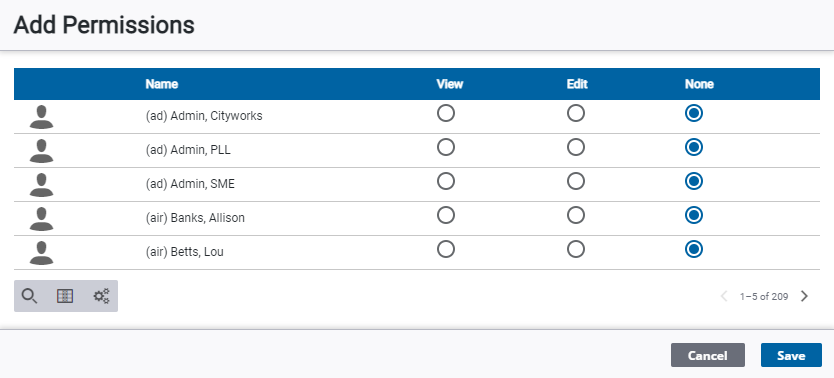The height and width of the screenshot is (378, 834).
Task: Click the user avatar for Admin, Cityworks
Action: (x=41, y=116)
